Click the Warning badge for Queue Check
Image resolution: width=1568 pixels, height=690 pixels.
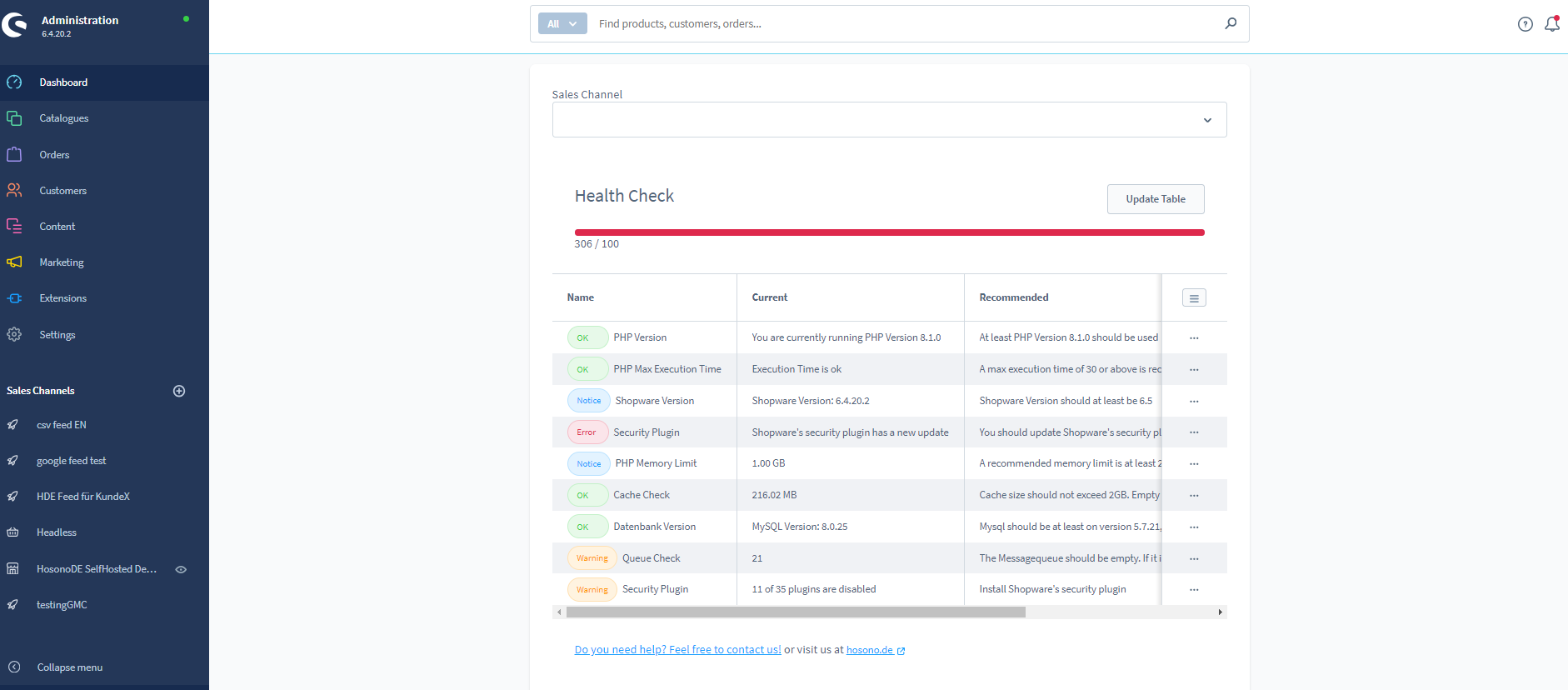tap(592, 558)
